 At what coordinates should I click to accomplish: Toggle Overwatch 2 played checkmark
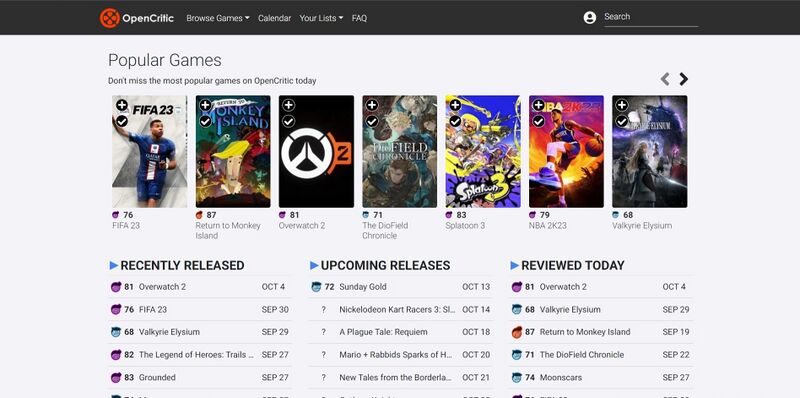[288, 121]
